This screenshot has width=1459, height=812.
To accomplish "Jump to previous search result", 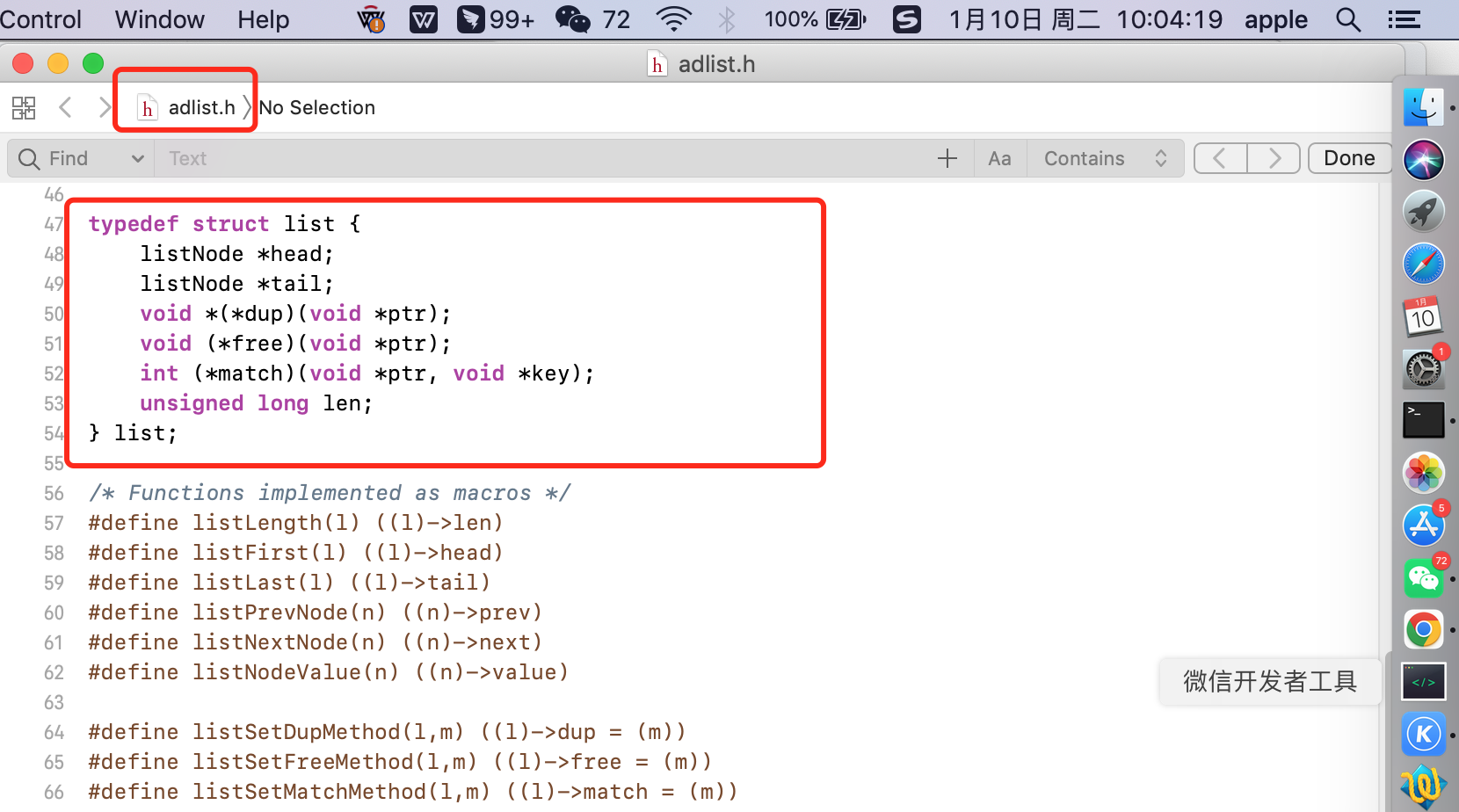I will point(1220,158).
